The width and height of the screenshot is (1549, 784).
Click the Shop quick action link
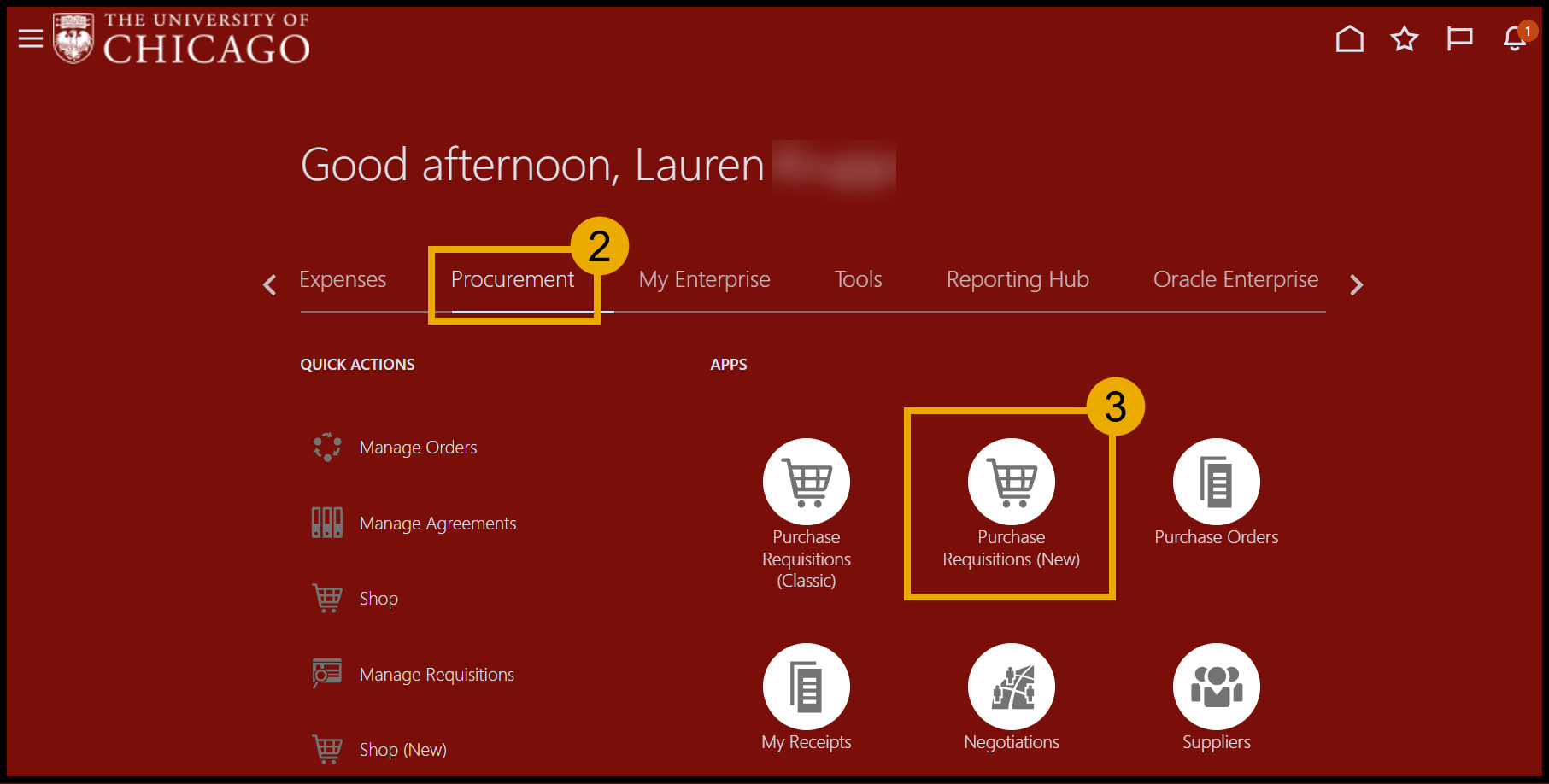pos(378,599)
